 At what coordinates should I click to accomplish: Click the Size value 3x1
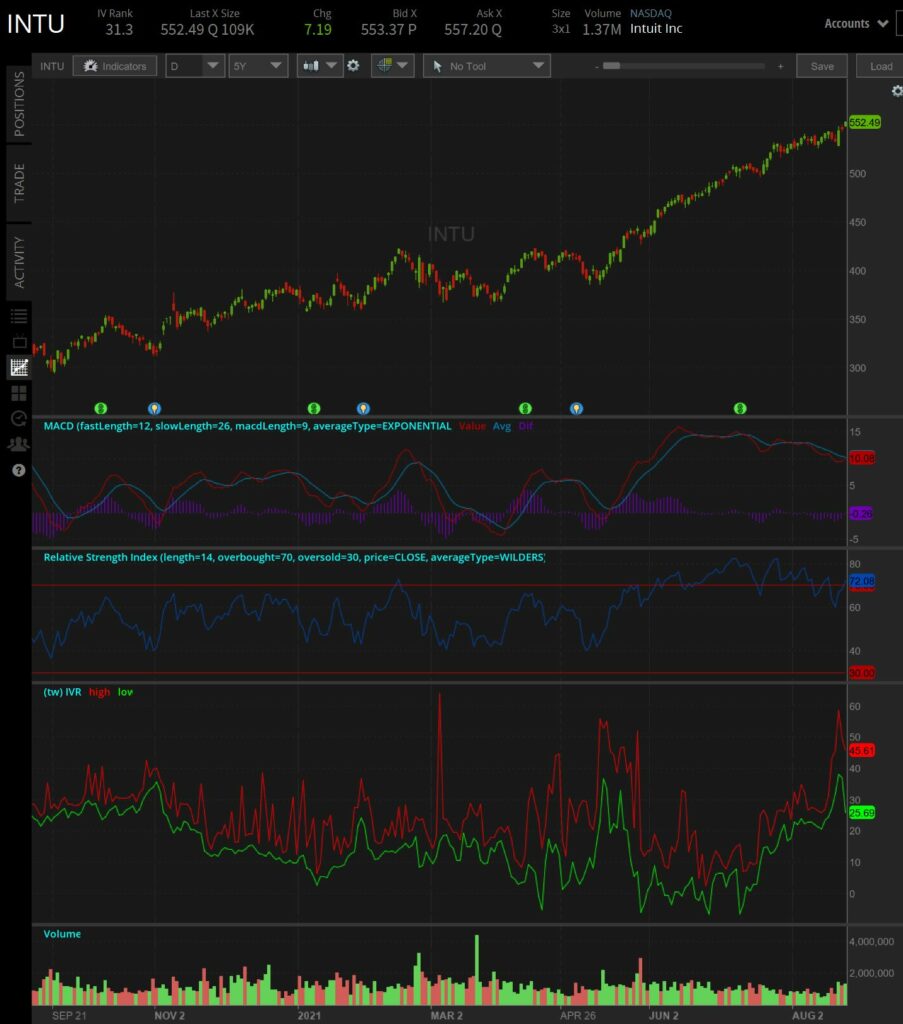point(561,29)
